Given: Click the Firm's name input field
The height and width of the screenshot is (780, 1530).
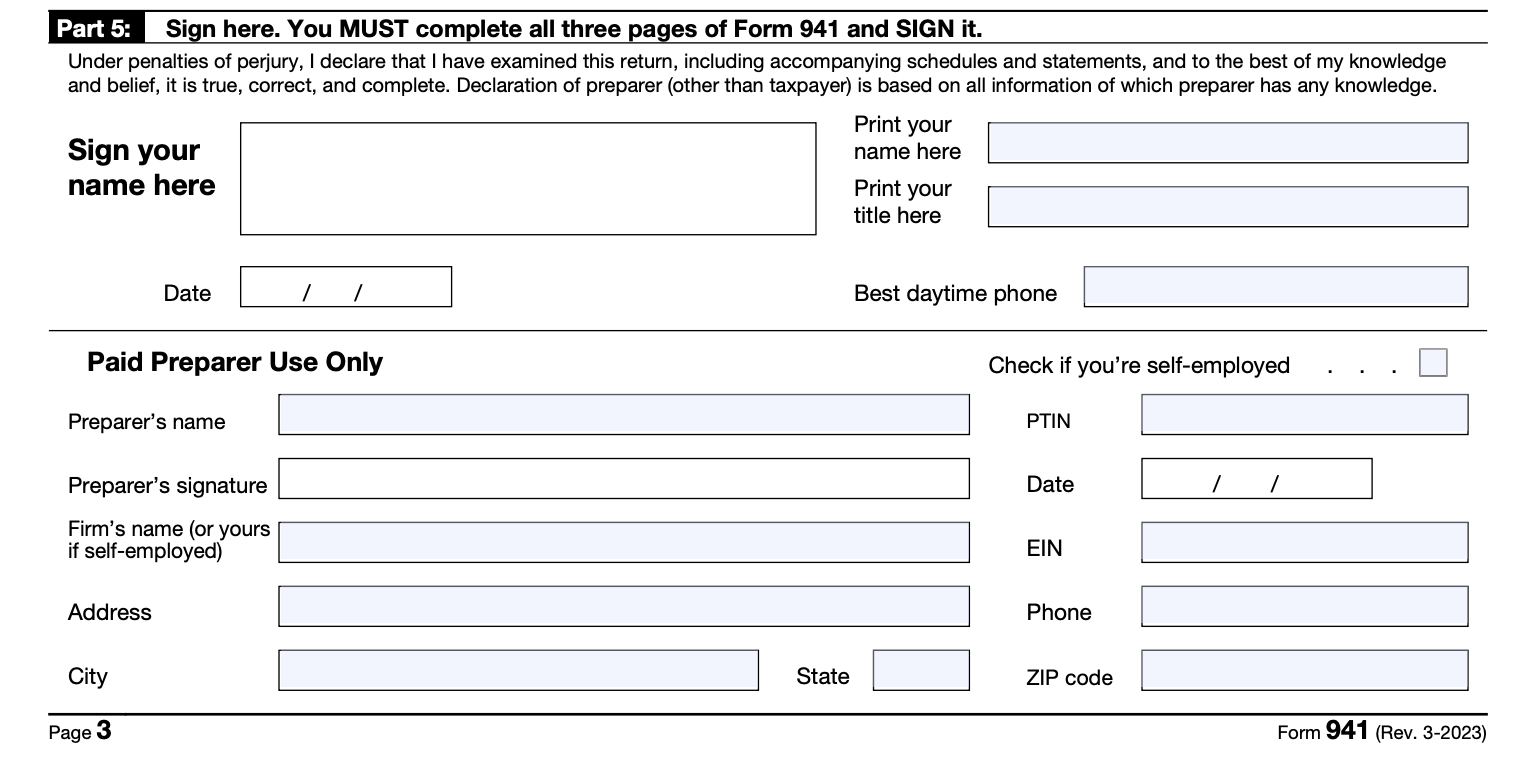Looking at the screenshot, I should [x=623, y=542].
